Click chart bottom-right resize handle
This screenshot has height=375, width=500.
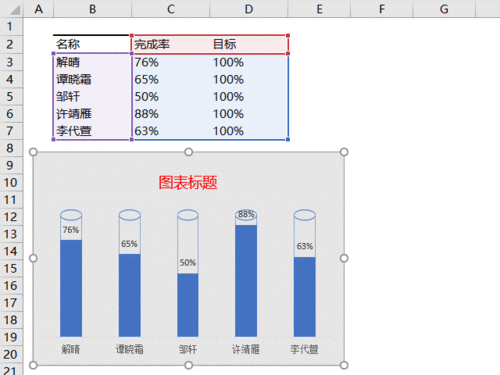click(x=344, y=365)
